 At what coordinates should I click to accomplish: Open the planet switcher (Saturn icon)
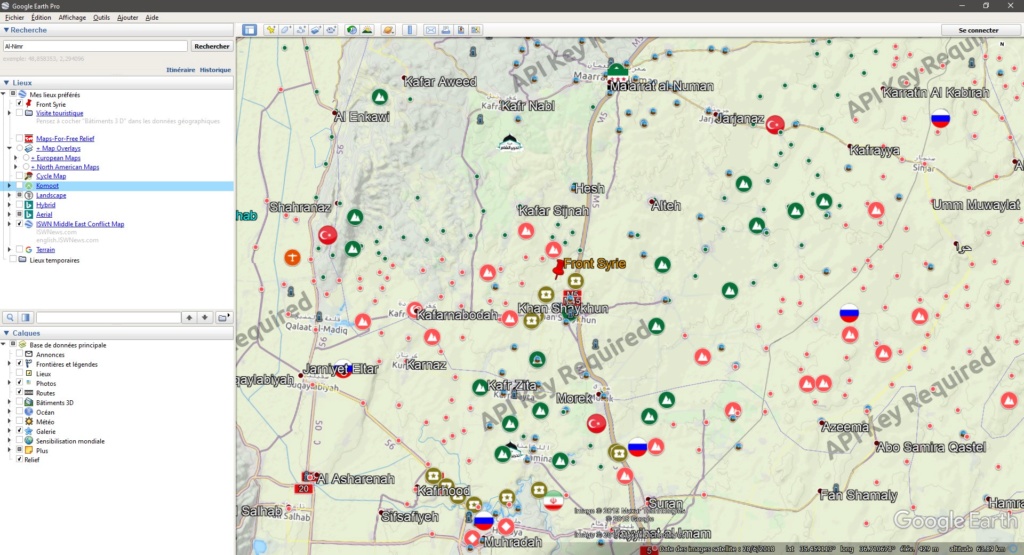click(389, 30)
